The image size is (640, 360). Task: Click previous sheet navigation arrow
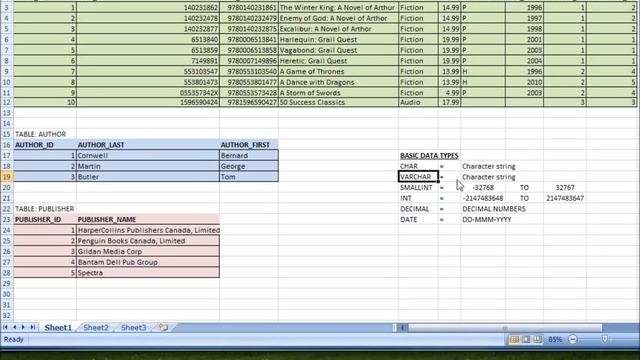point(15,327)
